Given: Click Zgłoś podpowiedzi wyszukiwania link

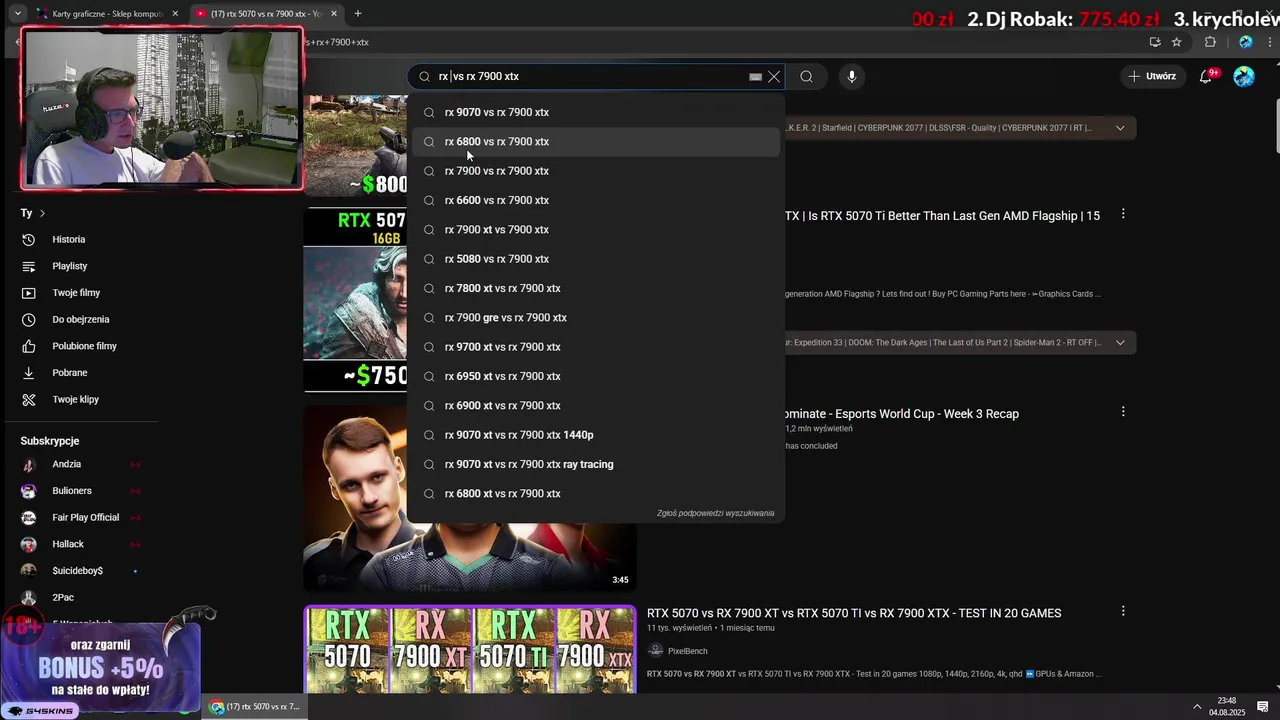Looking at the screenshot, I should pyautogui.click(x=715, y=513).
